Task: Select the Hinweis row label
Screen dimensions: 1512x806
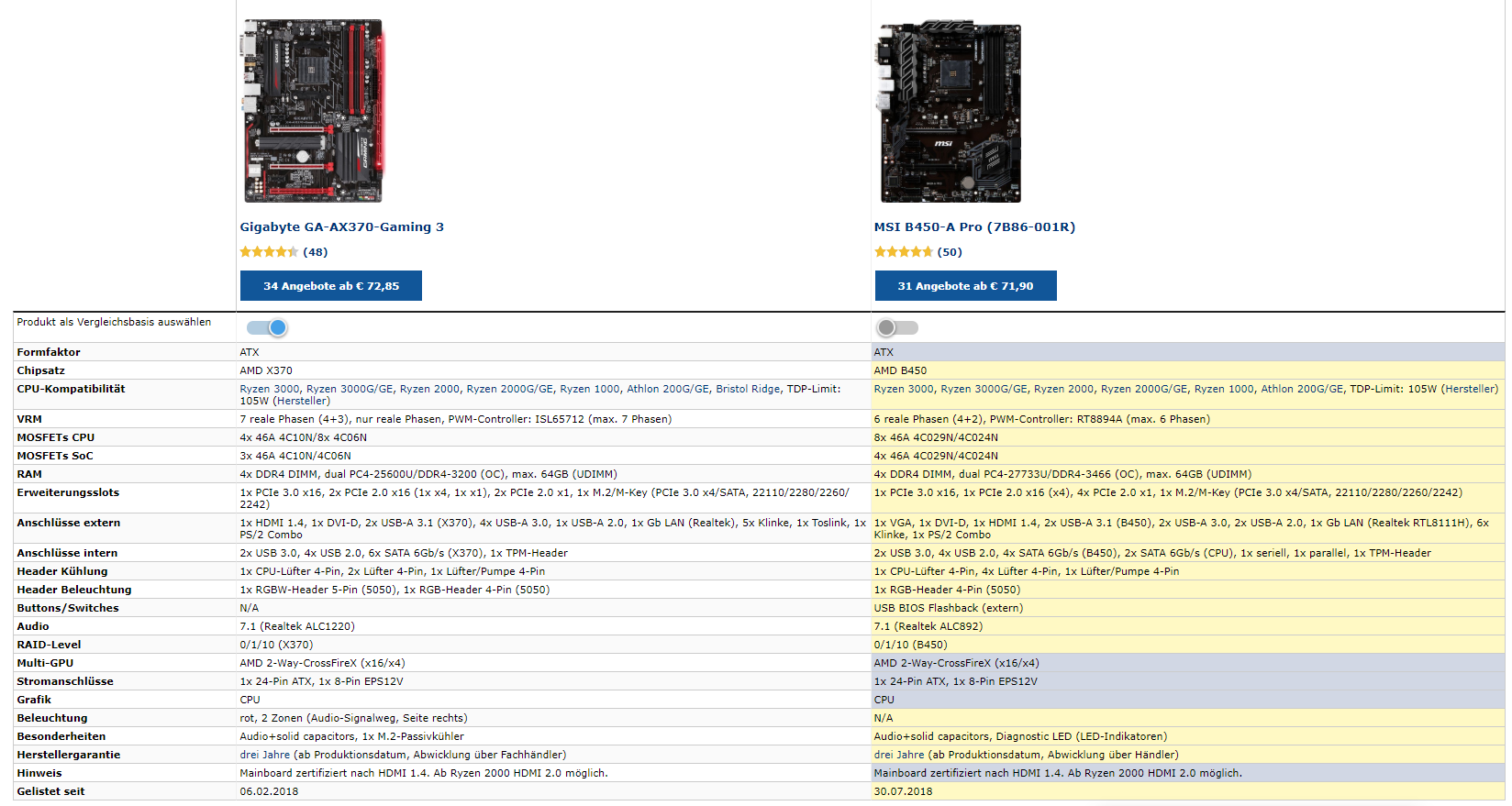Action: 39,773
